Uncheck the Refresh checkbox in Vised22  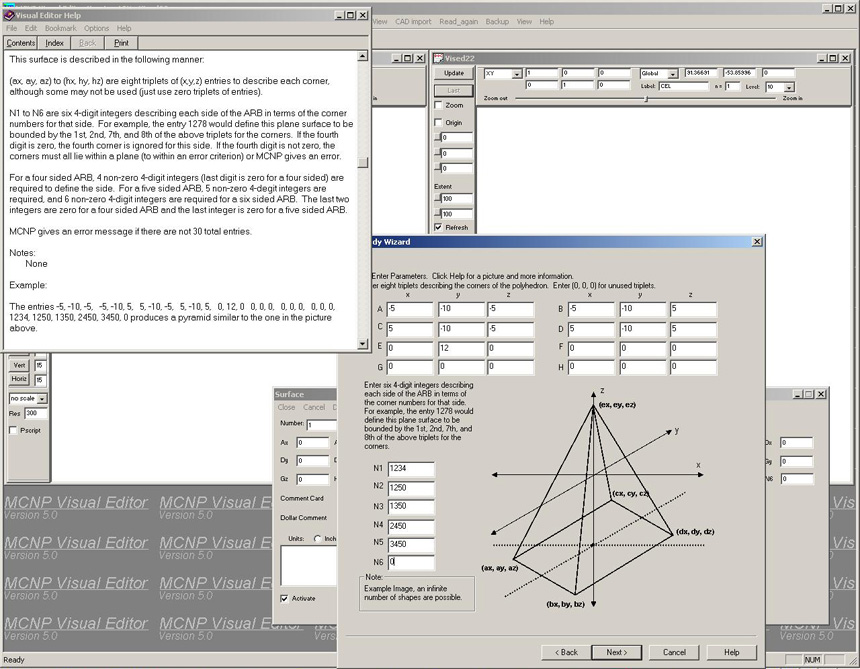[438, 227]
